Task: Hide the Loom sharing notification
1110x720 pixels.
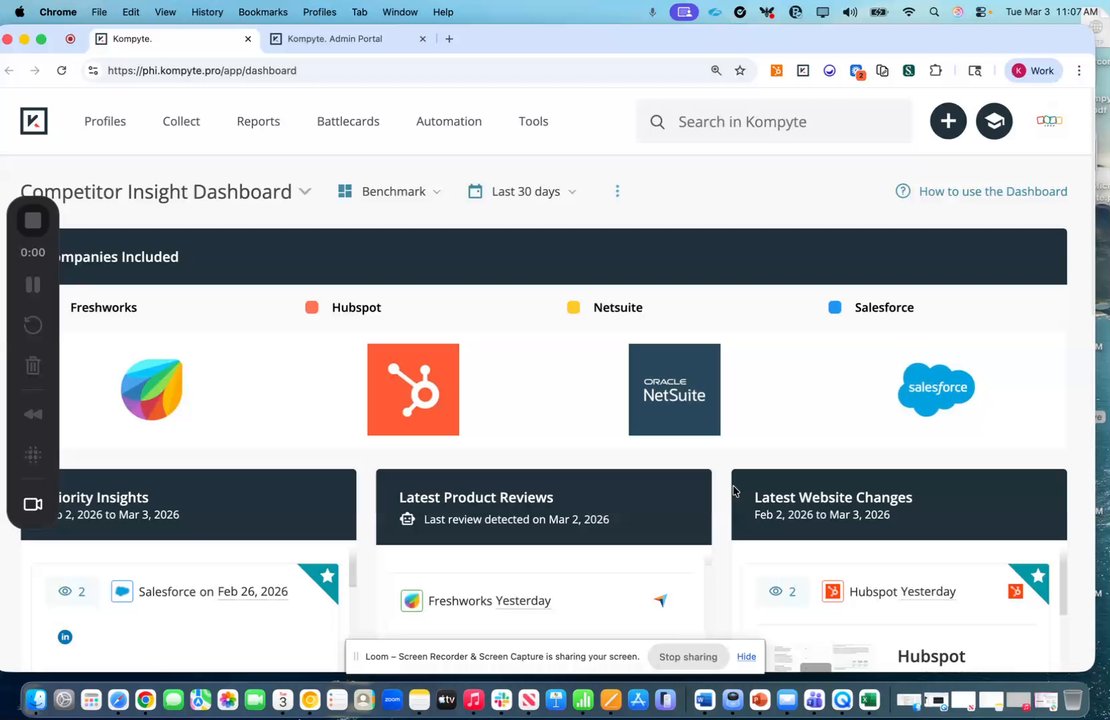Action: tap(746, 656)
